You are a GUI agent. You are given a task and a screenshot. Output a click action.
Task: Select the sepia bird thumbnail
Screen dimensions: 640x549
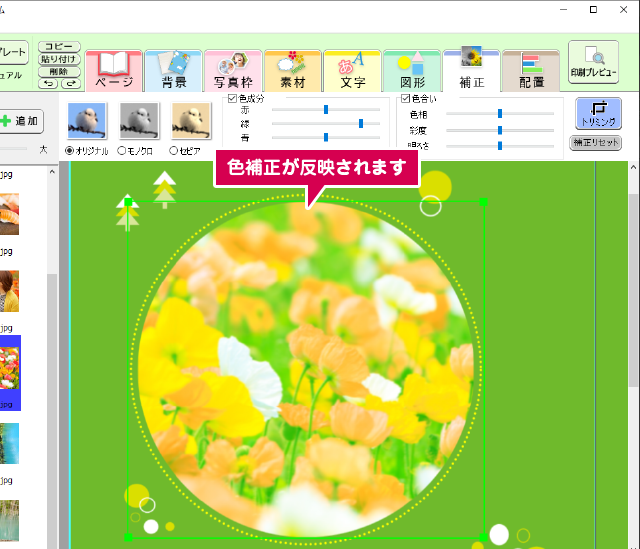[191, 121]
